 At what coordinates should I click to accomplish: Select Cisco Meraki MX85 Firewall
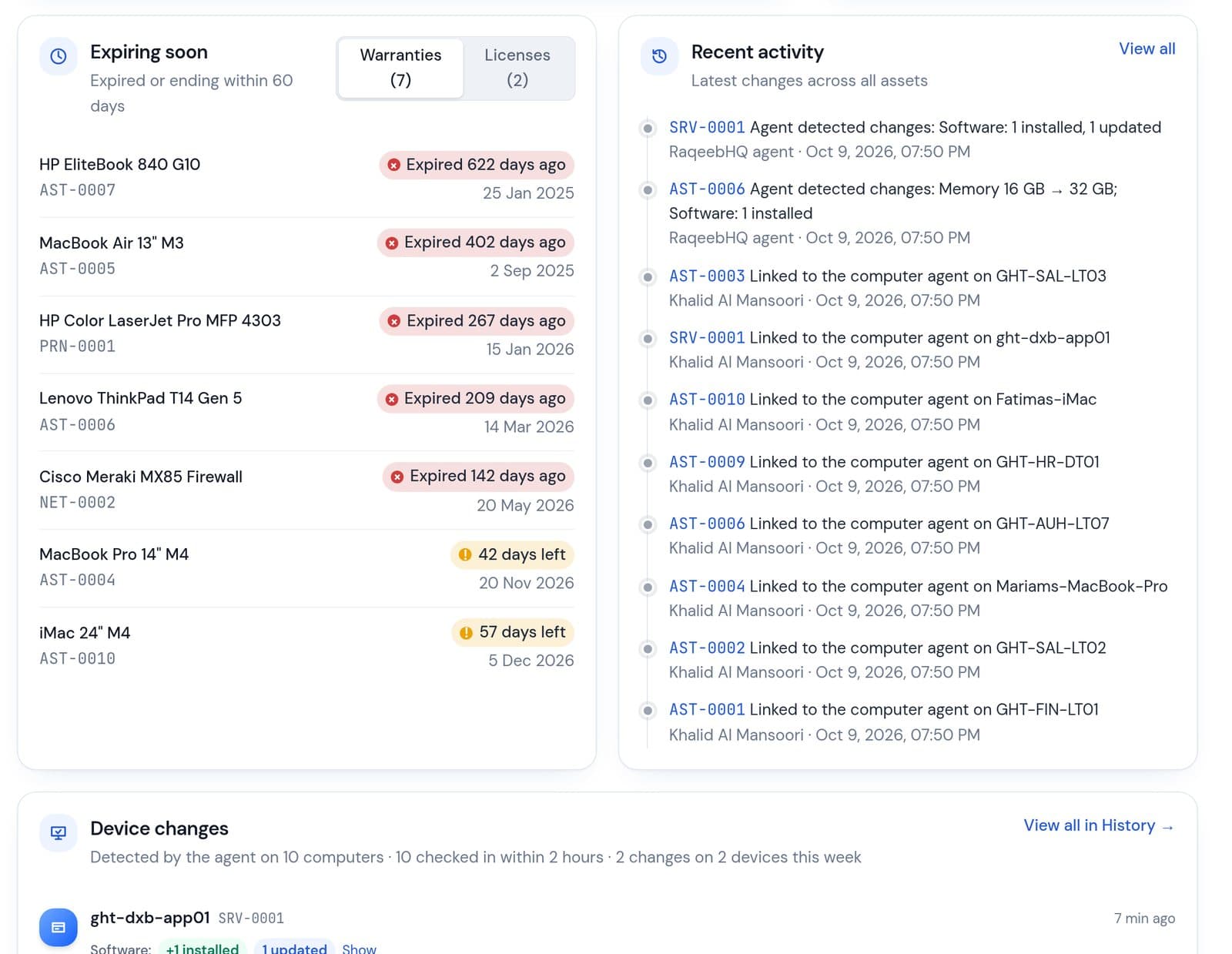click(x=306, y=490)
